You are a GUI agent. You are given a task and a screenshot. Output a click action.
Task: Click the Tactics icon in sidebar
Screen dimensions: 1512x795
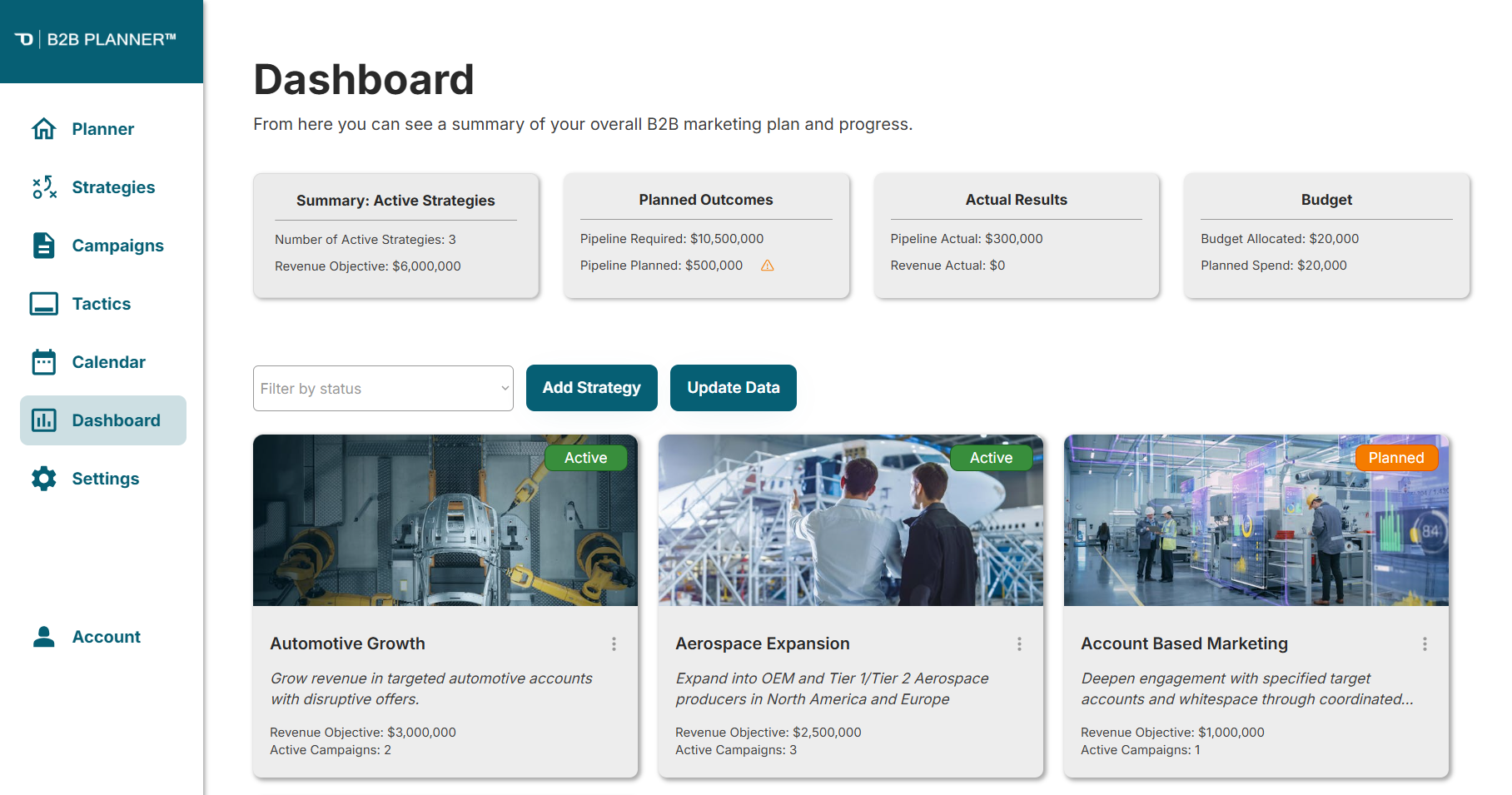pyautogui.click(x=44, y=304)
